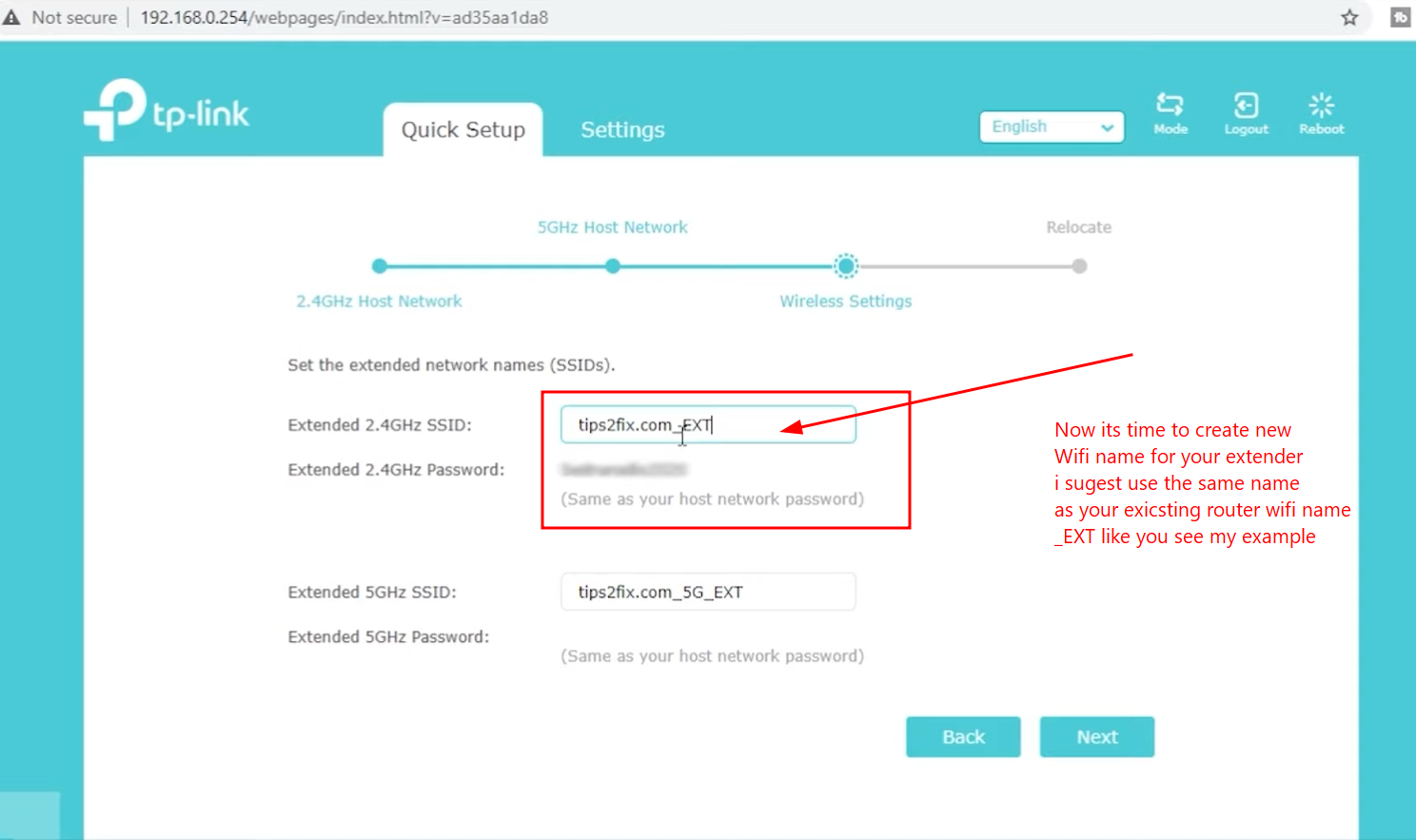1416x840 pixels.
Task: Click the blurred 2.4GHz password text
Action: click(x=623, y=469)
